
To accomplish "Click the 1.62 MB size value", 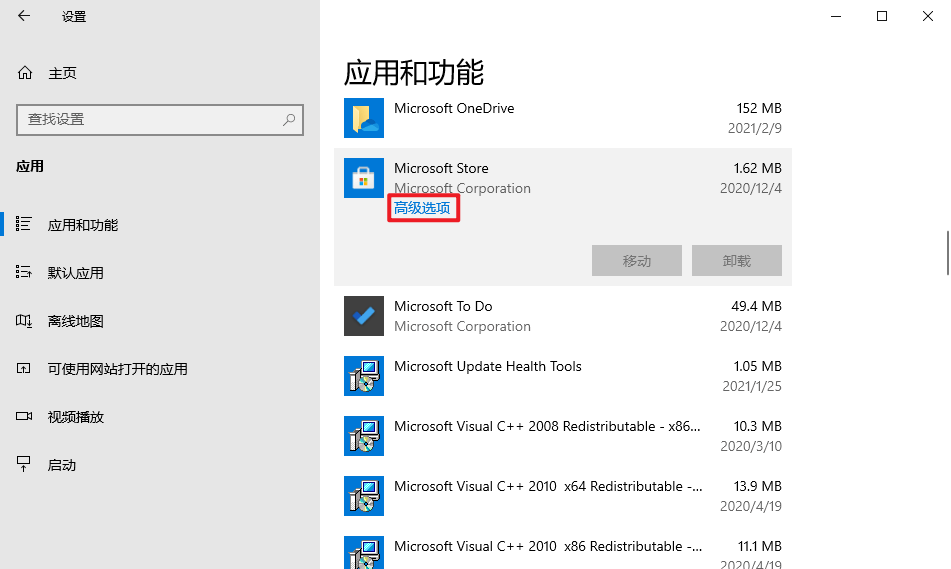I will tap(758, 168).
